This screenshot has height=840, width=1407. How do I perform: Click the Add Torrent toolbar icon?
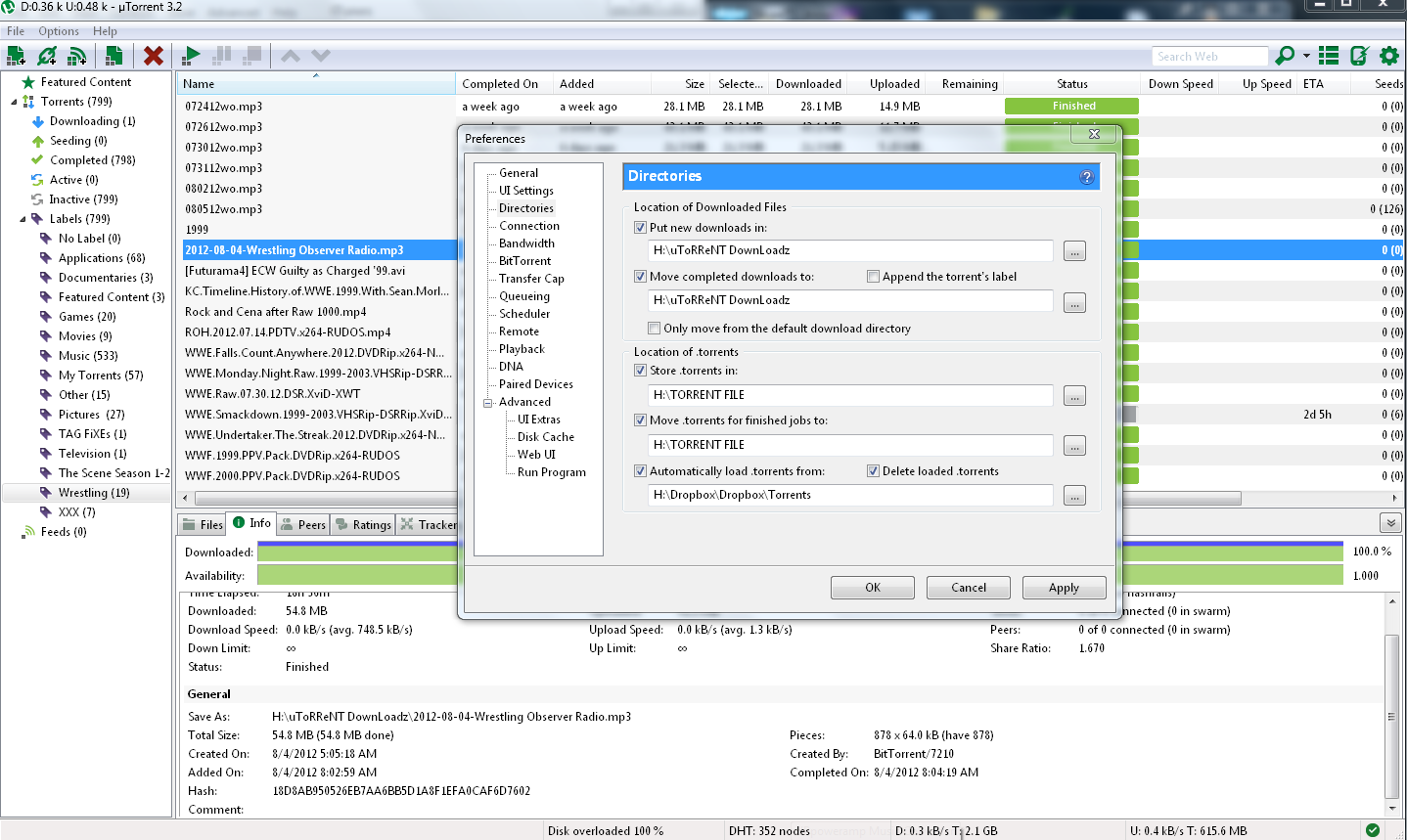pyautogui.click(x=16, y=56)
